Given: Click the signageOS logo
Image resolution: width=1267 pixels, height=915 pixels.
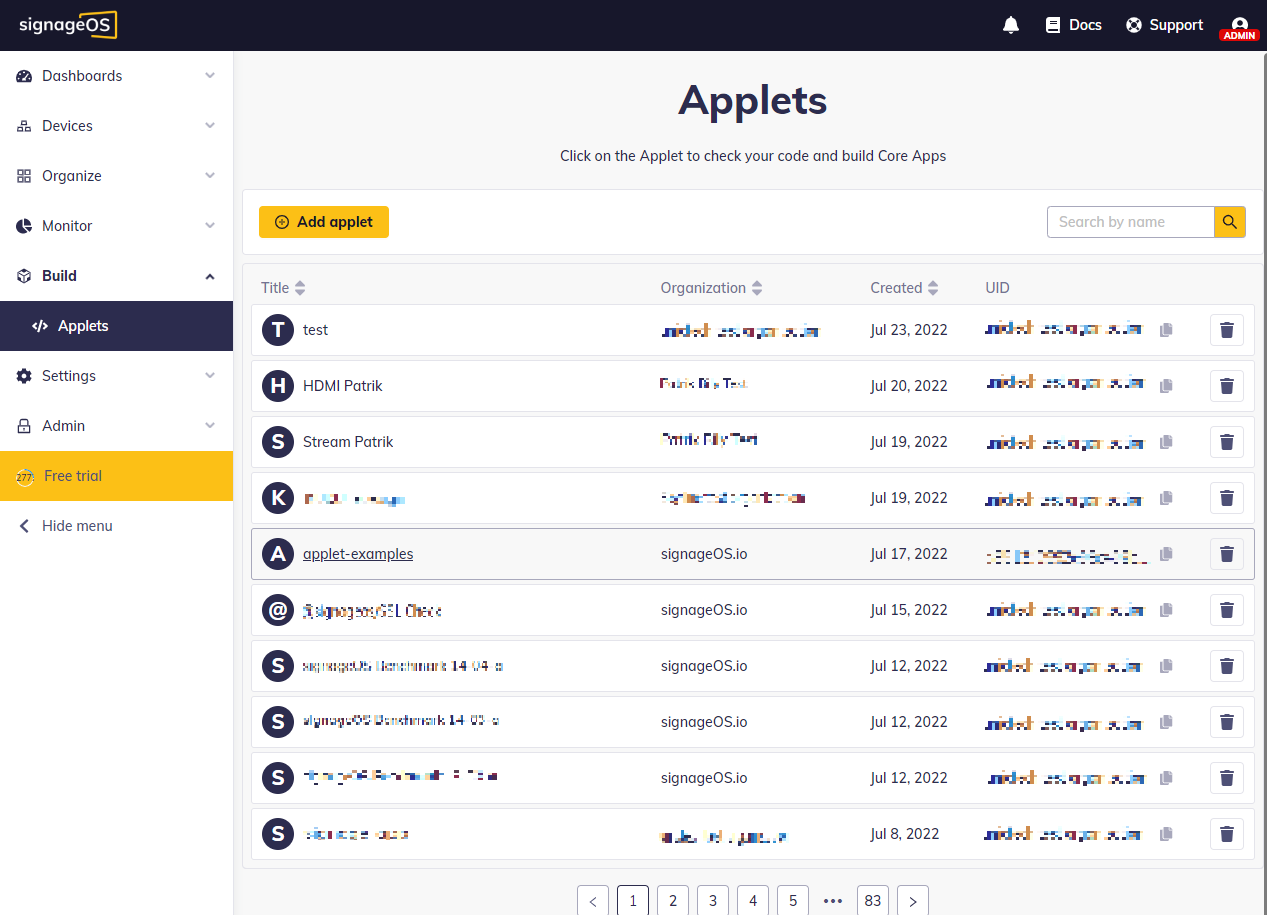Looking at the screenshot, I should pos(66,24).
